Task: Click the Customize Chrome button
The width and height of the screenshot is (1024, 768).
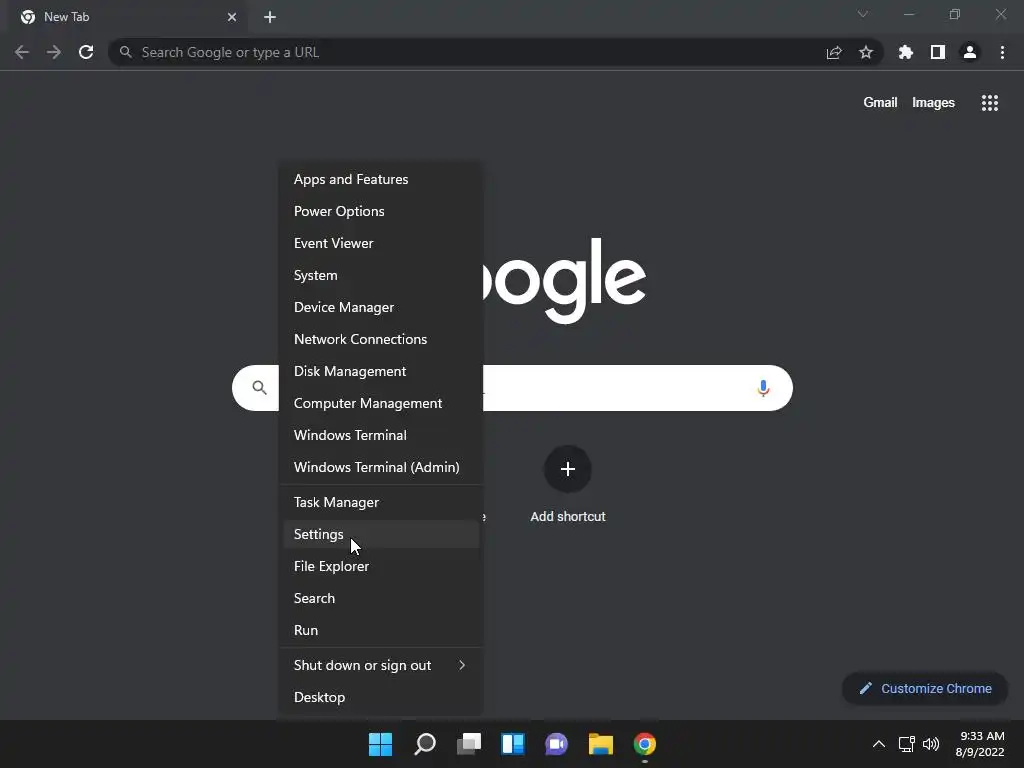Action: click(x=925, y=688)
